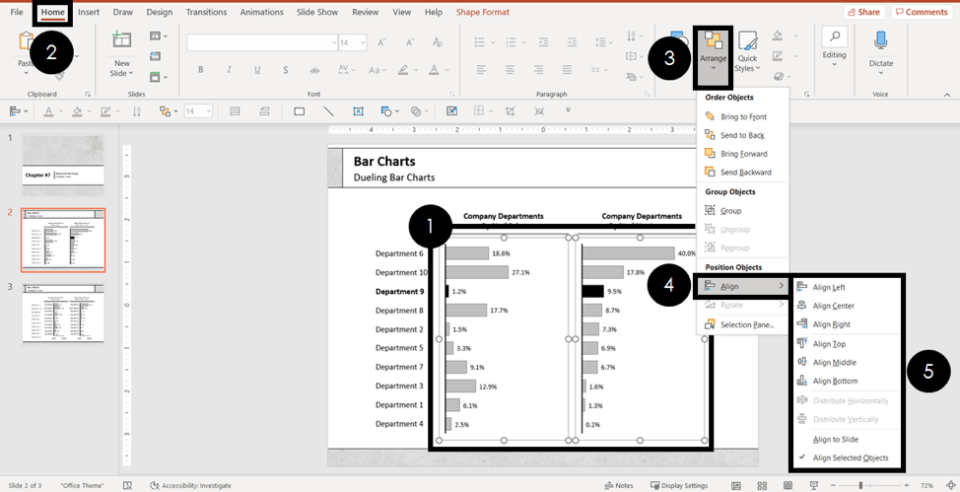Center text in Paragraph group
The image size is (960, 492).
click(x=510, y=70)
